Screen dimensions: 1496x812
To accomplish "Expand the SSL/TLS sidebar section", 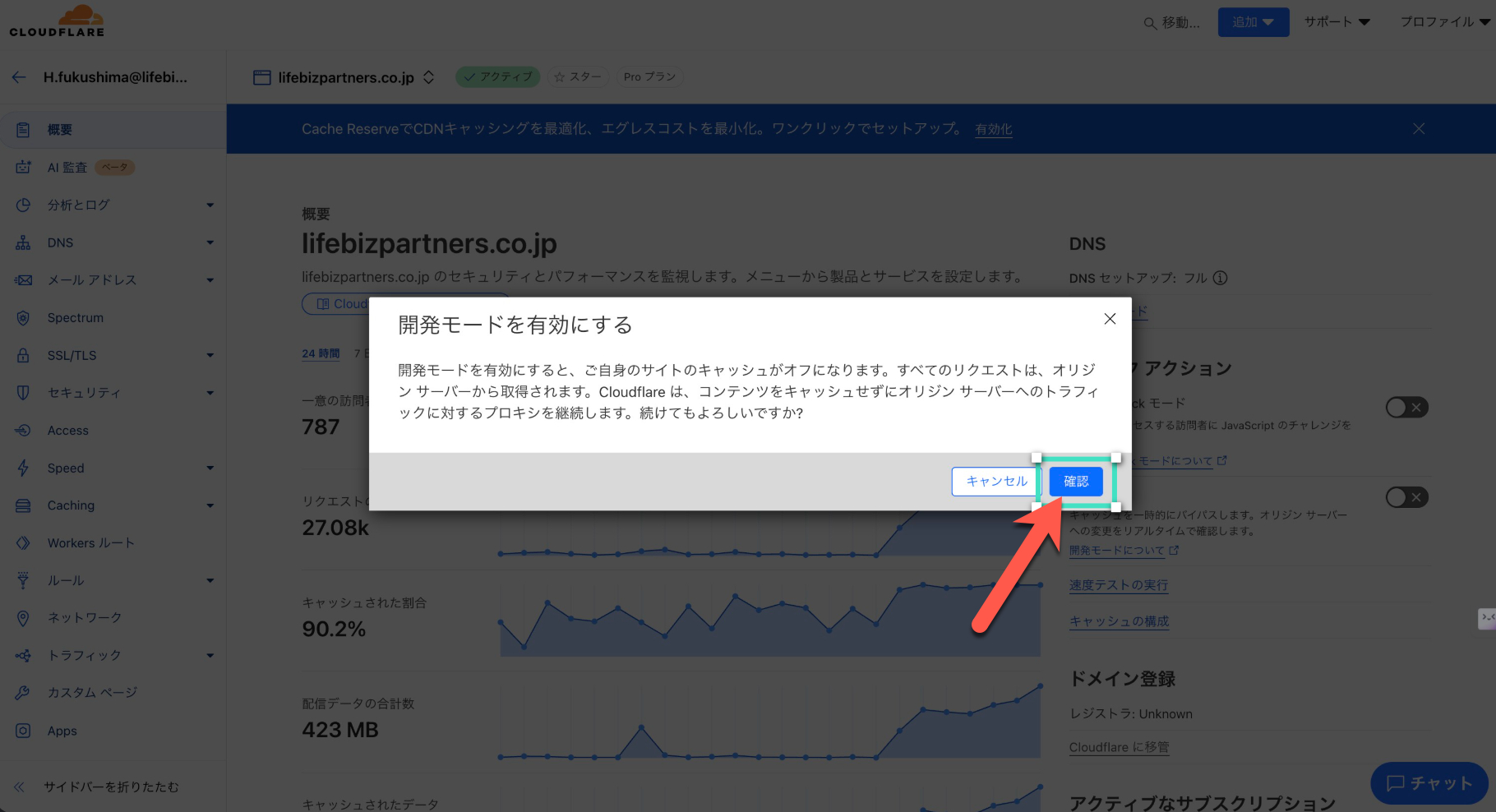I will point(210,356).
